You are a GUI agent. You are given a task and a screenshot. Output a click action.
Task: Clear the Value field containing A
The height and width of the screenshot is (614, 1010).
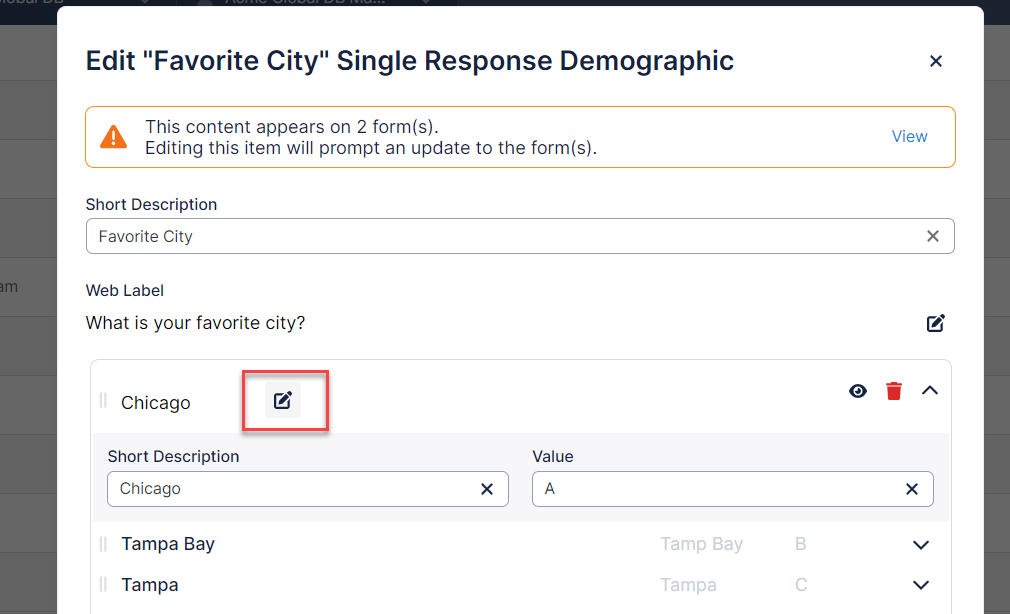[x=912, y=489]
